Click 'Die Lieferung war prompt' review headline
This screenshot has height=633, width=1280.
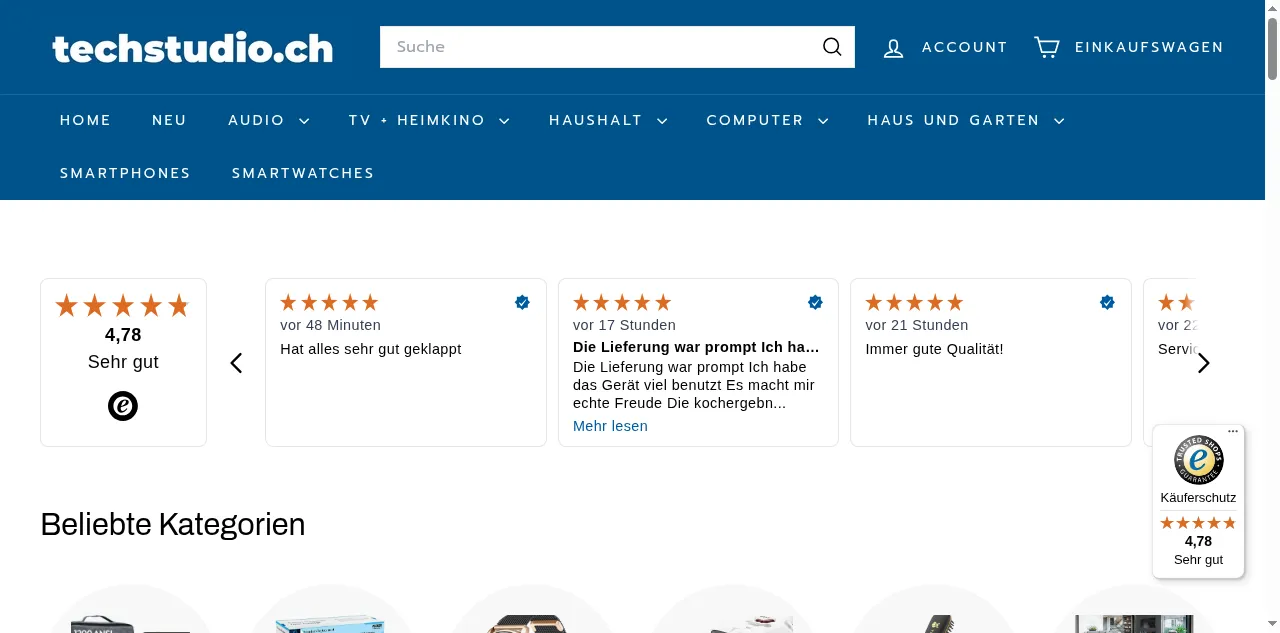point(696,347)
